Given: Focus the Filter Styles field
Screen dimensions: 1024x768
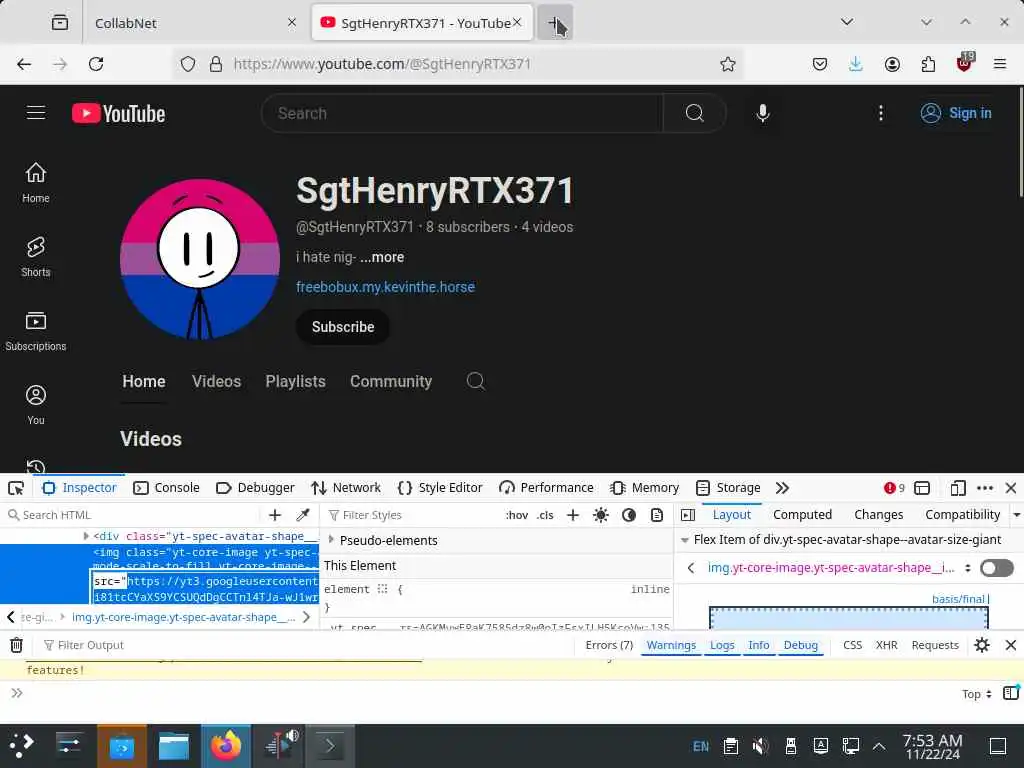Looking at the screenshot, I should [411, 515].
